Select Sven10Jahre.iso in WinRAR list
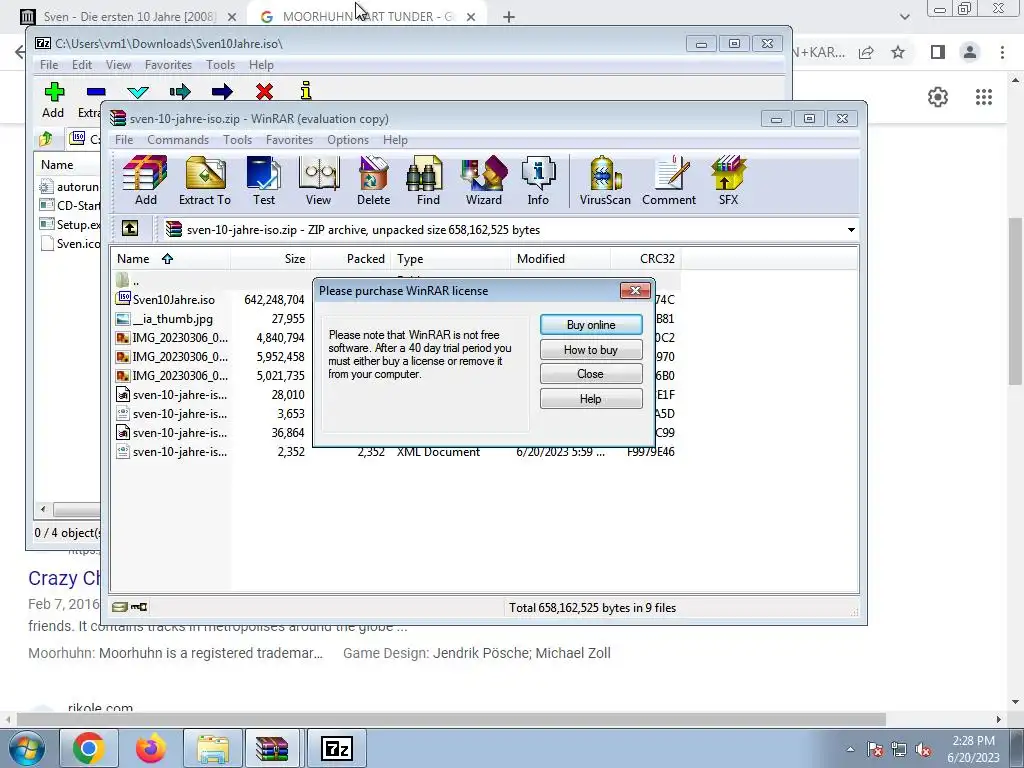 tap(173, 300)
